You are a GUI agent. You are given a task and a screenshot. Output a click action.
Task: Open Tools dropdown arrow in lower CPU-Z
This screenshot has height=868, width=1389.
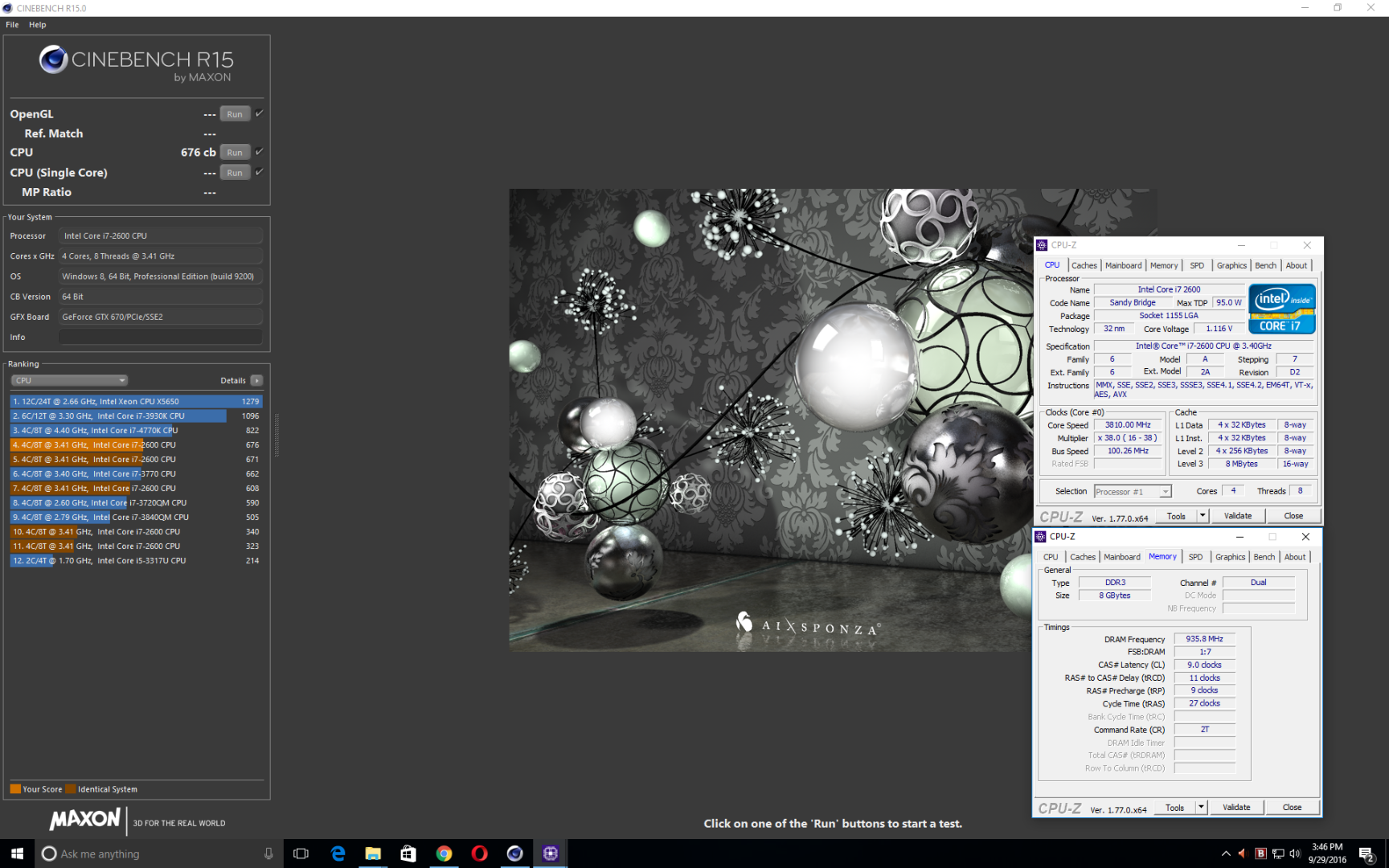pyautogui.click(x=1201, y=807)
